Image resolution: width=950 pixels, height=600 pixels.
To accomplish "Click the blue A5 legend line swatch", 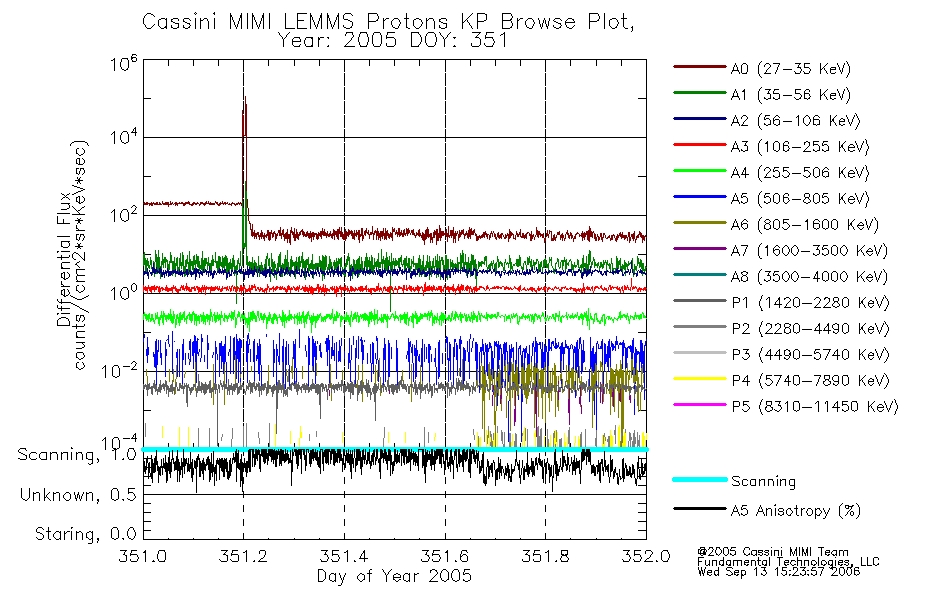I will point(700,197).
